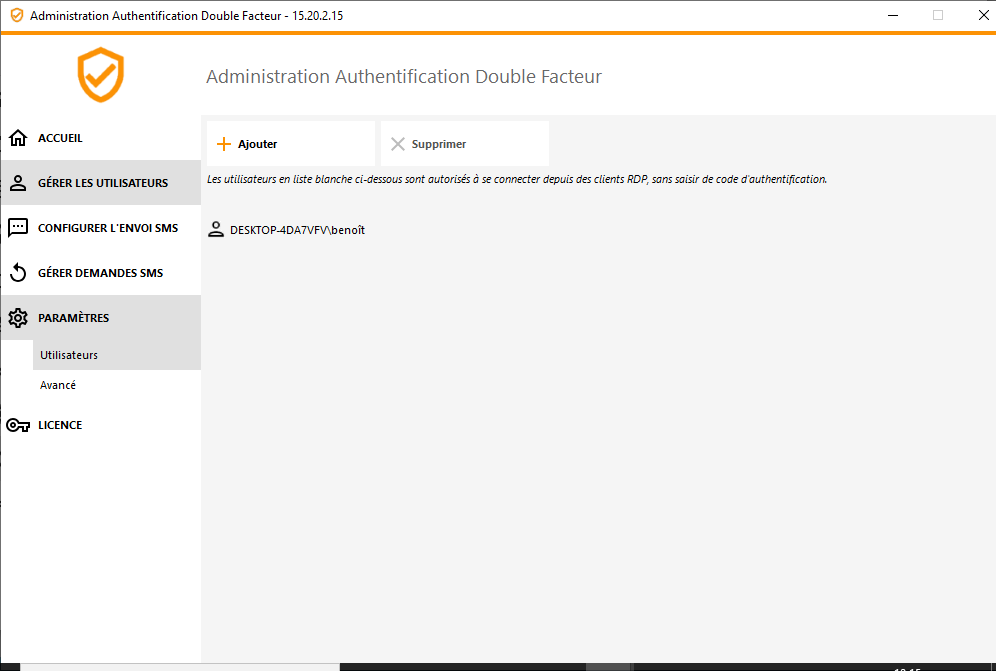Click the Administration Authentification Double Facteur heading

tap(404, 76)
